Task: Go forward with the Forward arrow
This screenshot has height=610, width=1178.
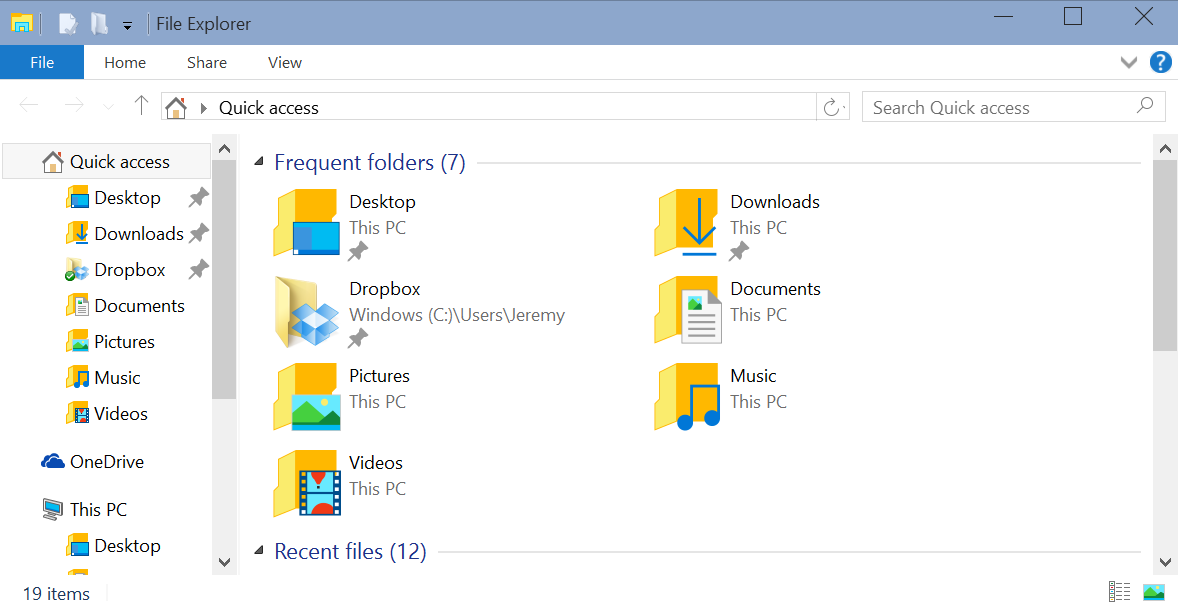Action: click(74, 105)
